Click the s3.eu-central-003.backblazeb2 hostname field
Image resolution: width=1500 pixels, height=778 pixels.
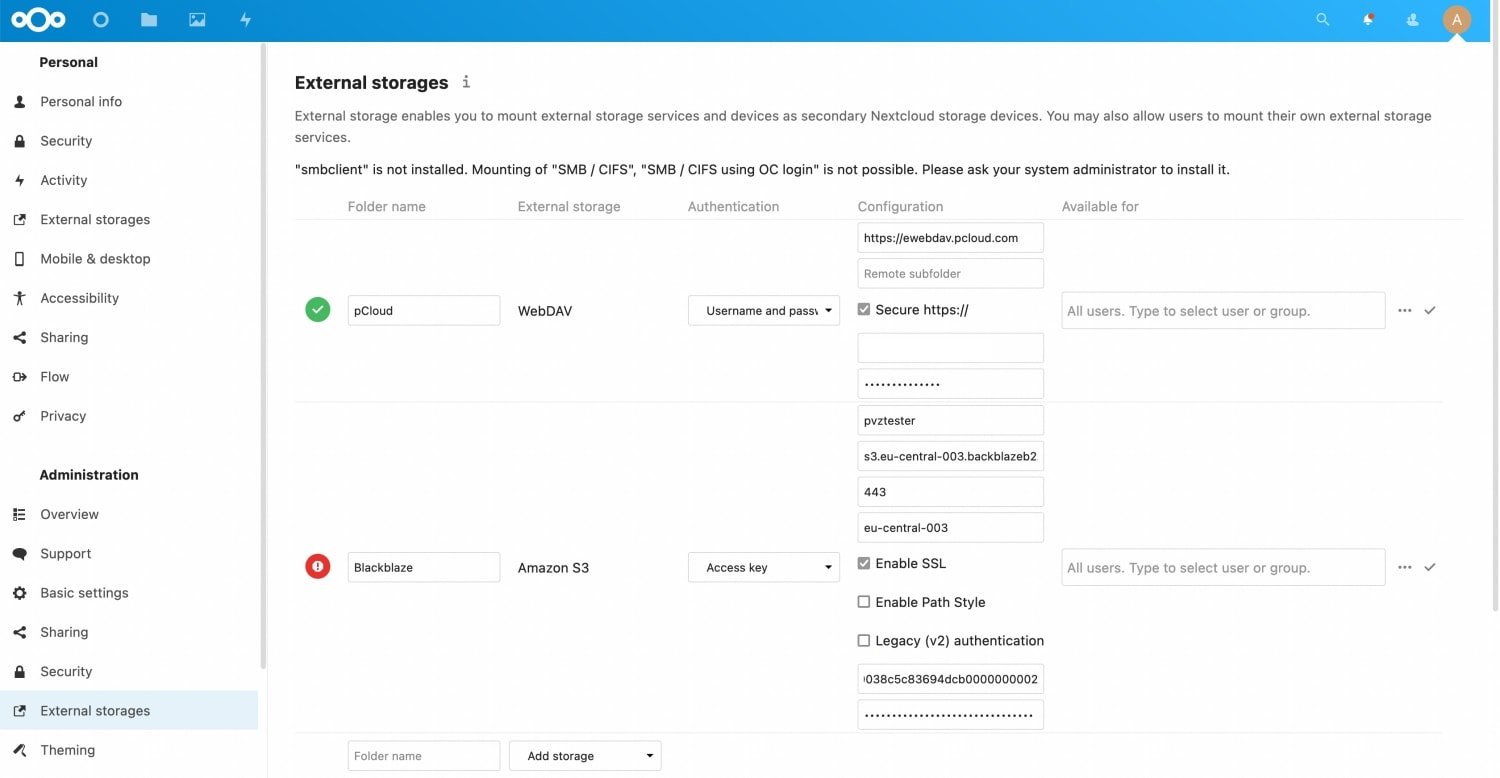[x=951, y=456]
